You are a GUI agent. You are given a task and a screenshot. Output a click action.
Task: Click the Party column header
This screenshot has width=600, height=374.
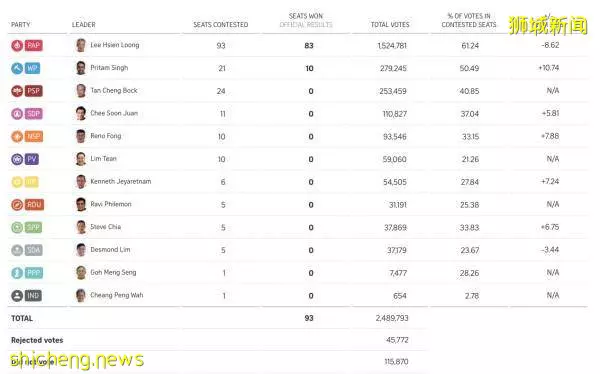click(21, 24)
